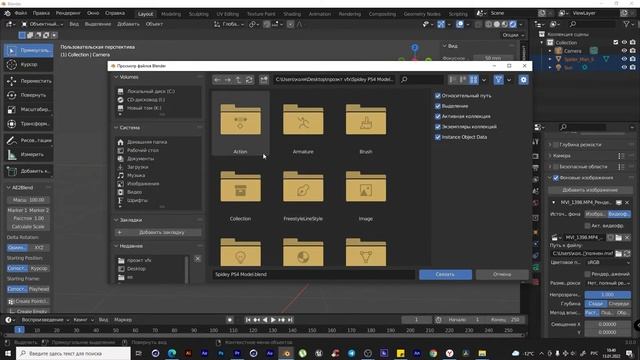Image resolution: width=640 pixels, height=360 pixels.
Task: Hide Camera in the outliner viewport
Action: click(624, 51)
